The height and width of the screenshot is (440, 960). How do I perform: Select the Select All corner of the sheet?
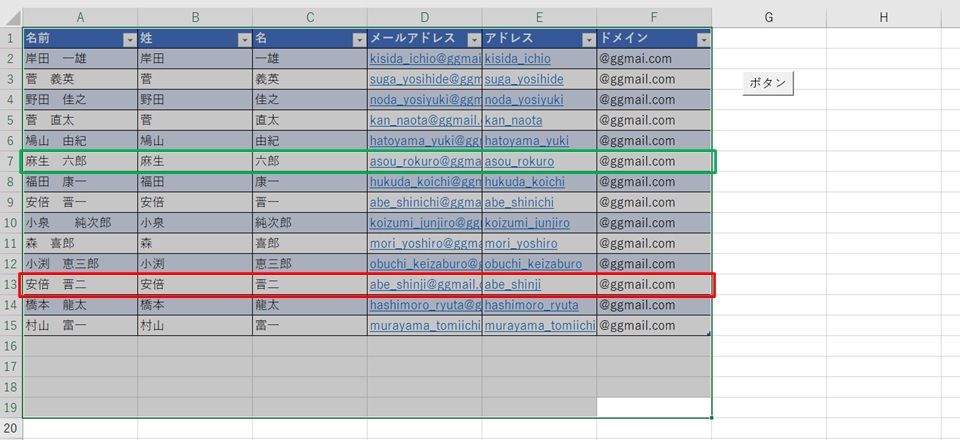point(11,18)
